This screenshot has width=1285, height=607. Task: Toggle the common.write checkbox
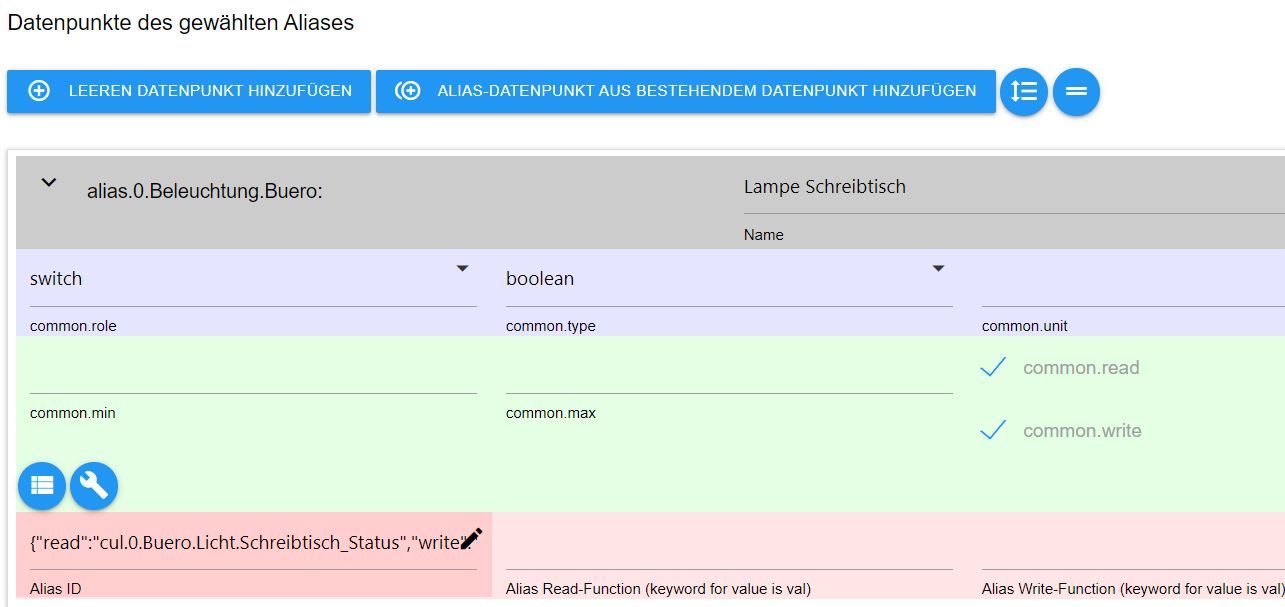click(993, 431)
